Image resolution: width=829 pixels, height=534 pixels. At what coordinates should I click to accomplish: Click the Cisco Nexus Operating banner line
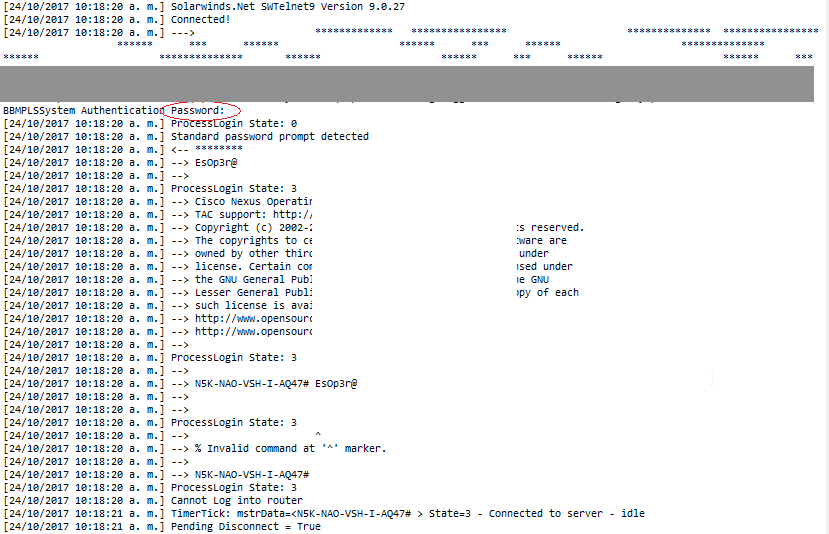point(254,201)
